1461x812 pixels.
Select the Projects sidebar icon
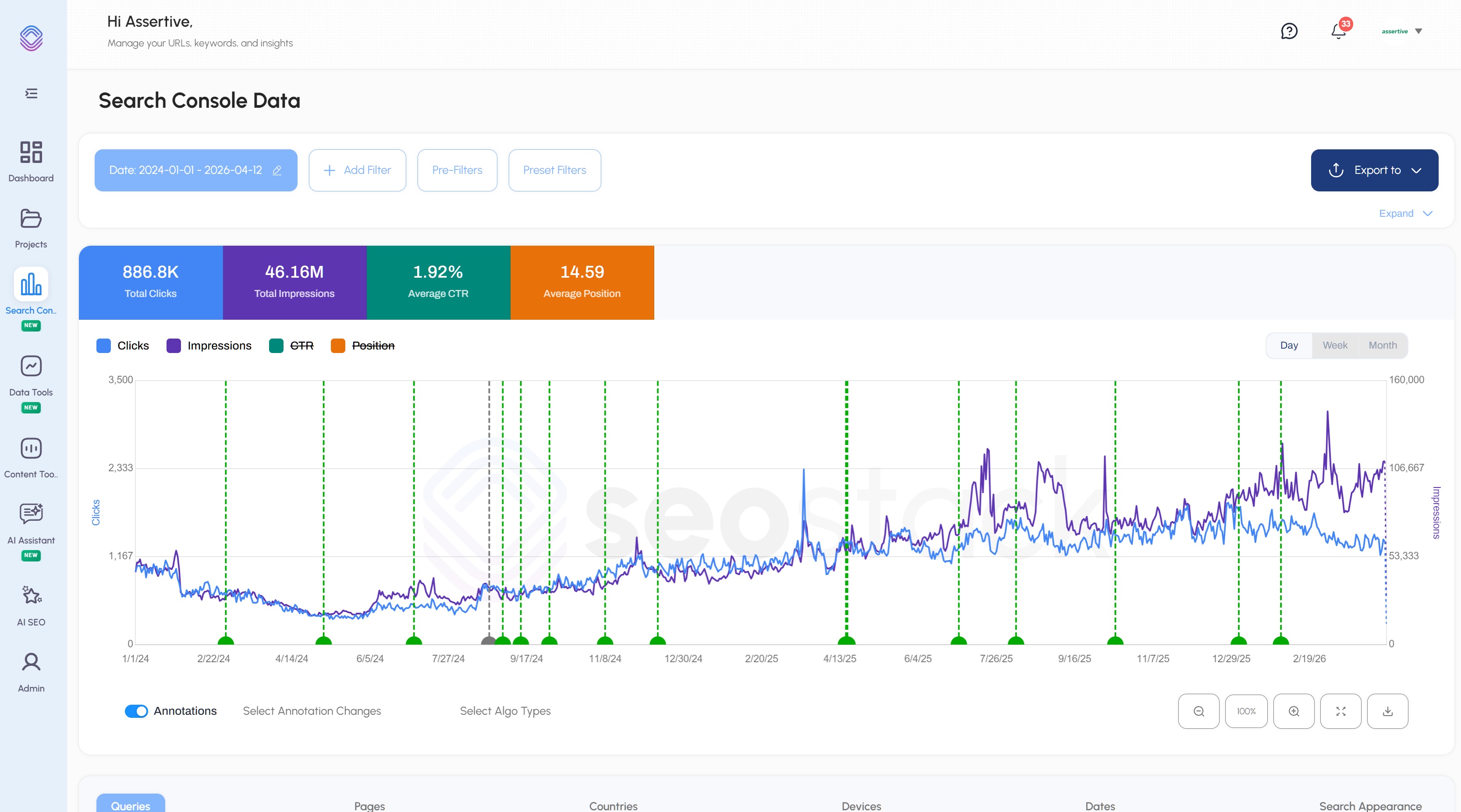pyautogui.click(x=31, y=227)
